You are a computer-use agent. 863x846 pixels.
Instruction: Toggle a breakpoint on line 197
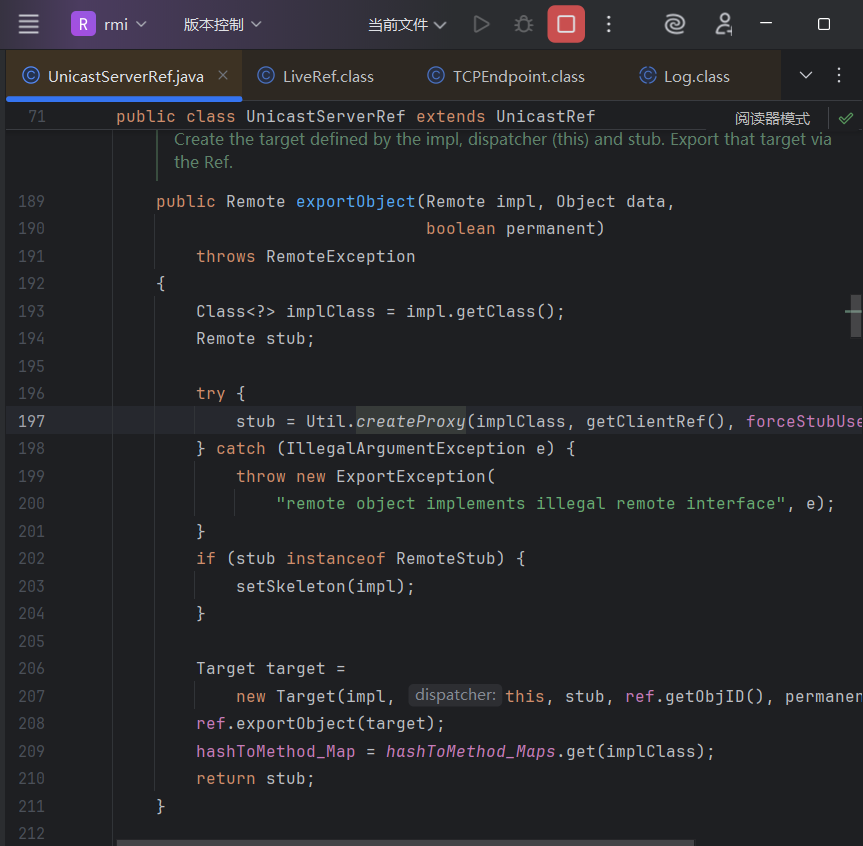coord(32,421)
